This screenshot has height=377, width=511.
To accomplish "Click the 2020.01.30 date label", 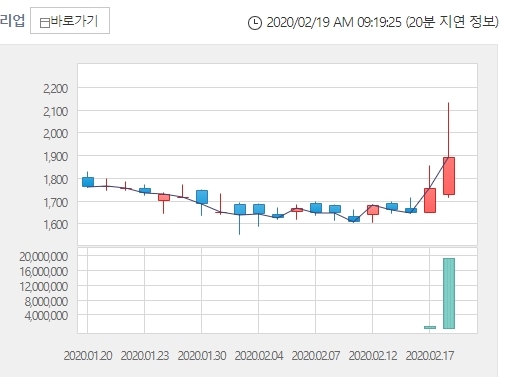I will (x=202, y=356).
